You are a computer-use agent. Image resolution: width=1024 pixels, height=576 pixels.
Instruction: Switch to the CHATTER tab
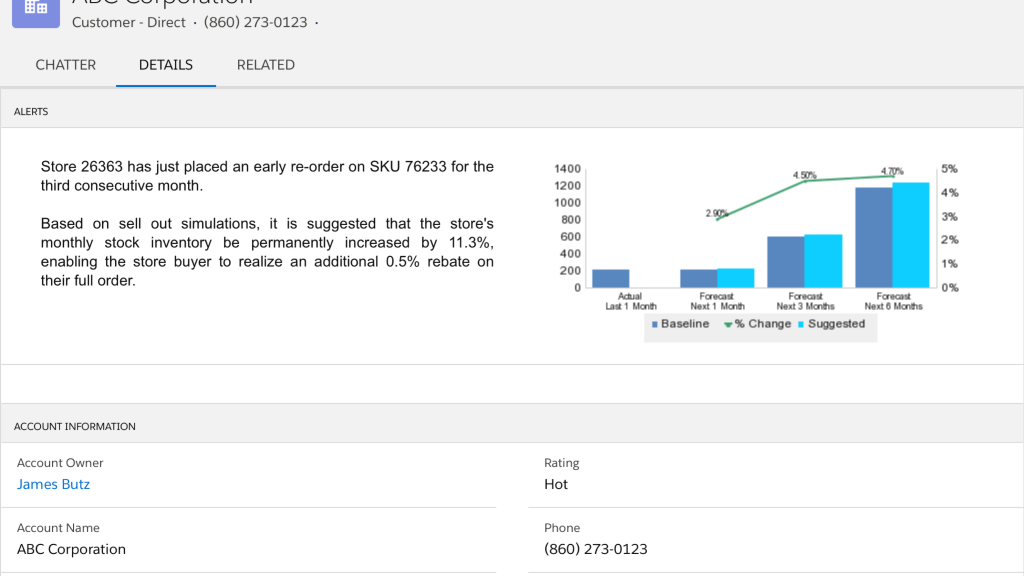coord(65,64)
